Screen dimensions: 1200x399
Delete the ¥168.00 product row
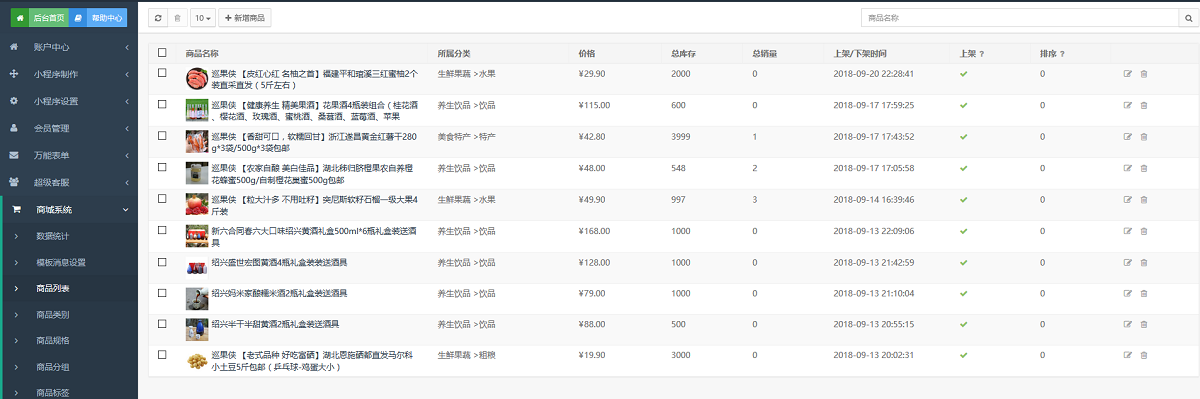1144,231
